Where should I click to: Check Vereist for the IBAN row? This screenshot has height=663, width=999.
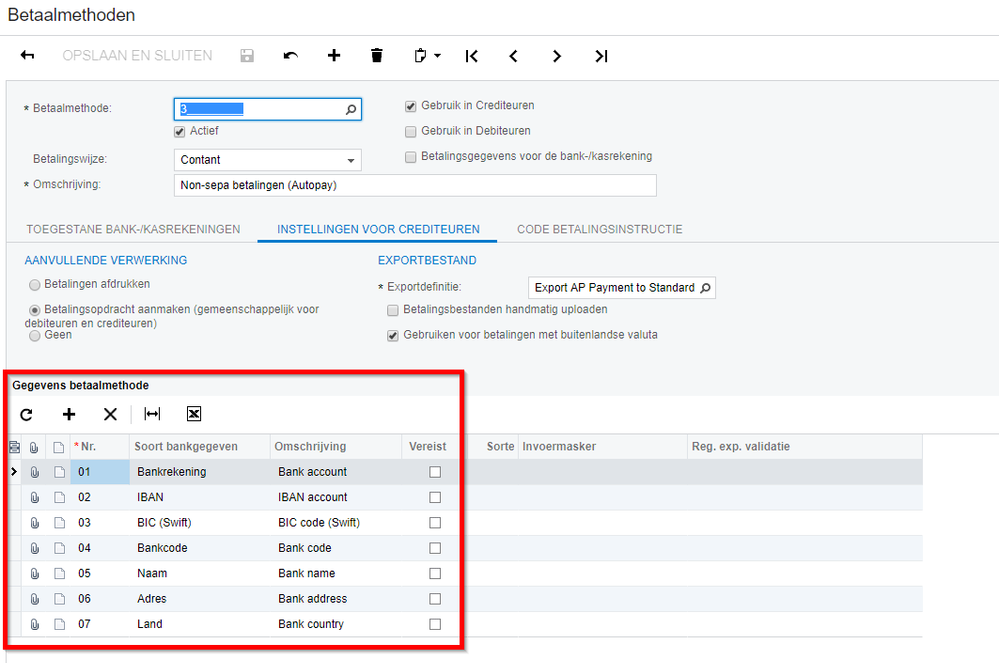click(435, 497)
